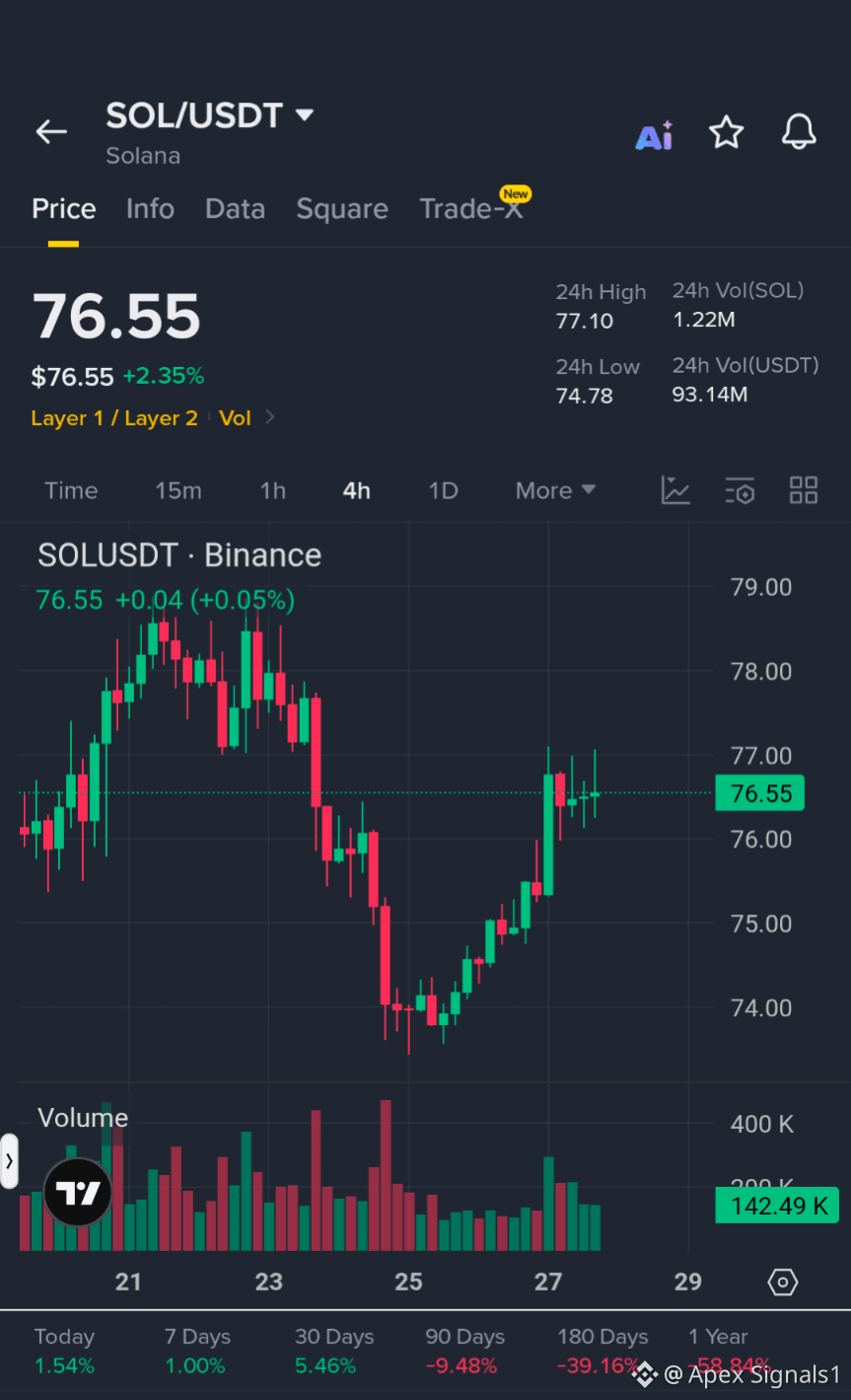
Task: Tap the Today 1.54% performance
Action: 65,1351
